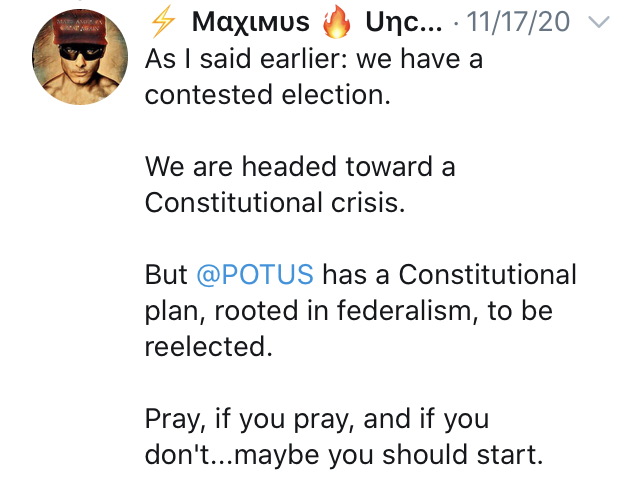Click the red cap in the avatar
Image resolution: width=640 pixels, height=478 pixels.
click(79, 29)
